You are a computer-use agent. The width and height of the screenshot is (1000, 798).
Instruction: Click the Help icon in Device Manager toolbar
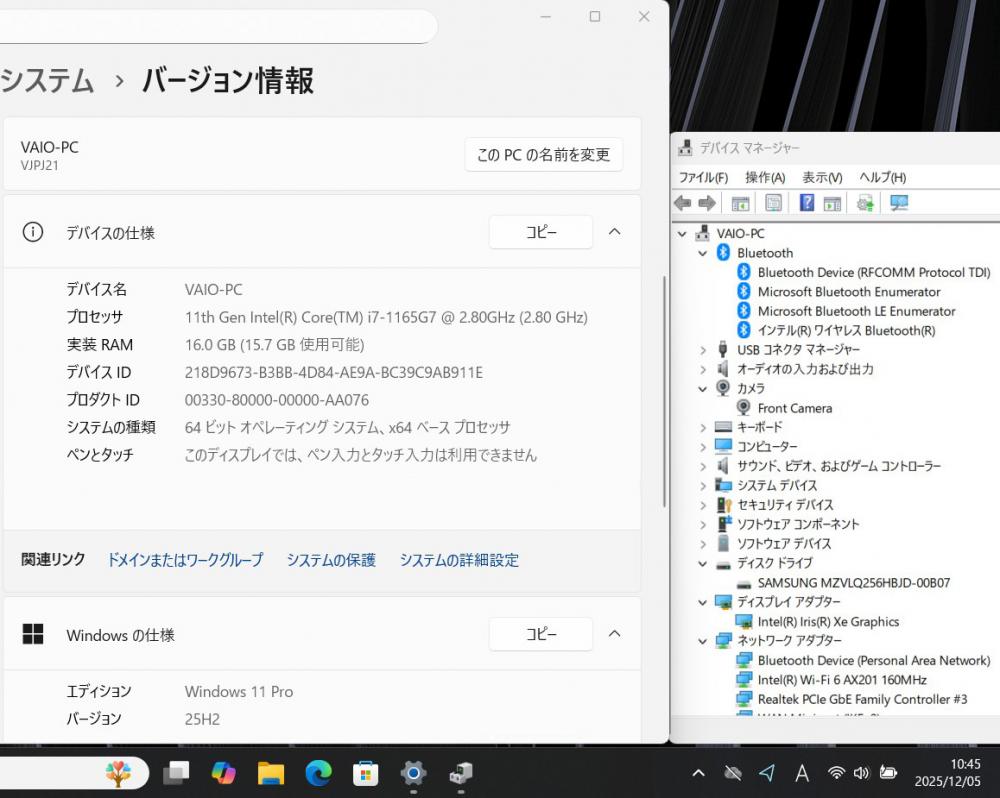click(806, 203)
